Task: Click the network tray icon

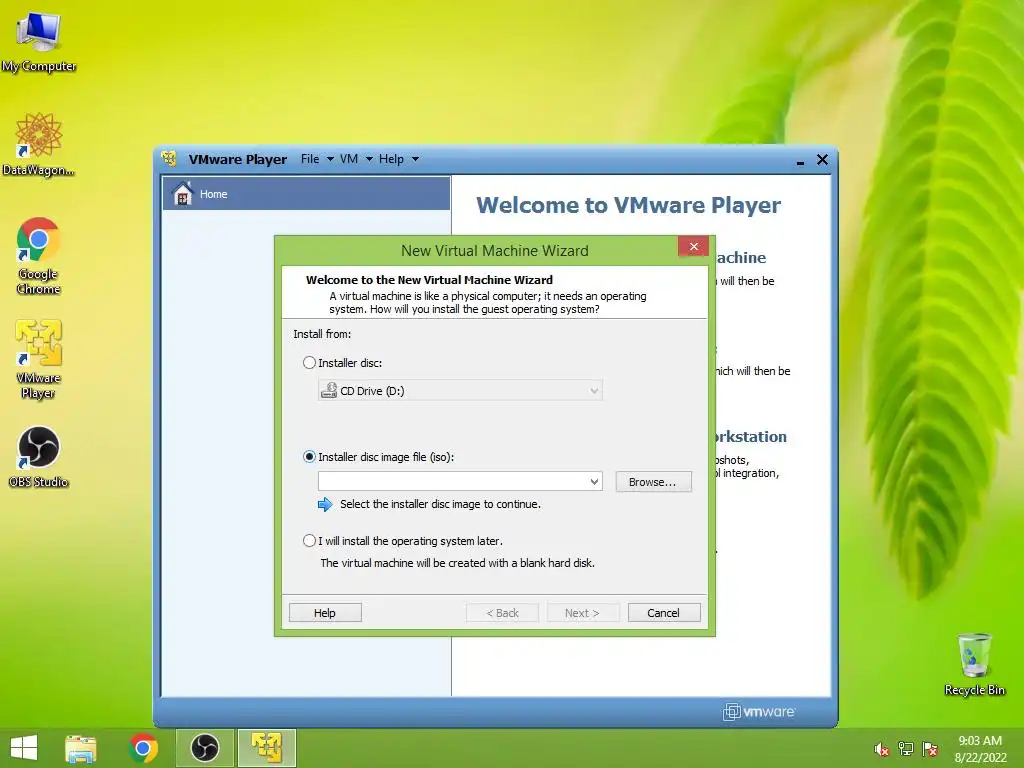Action: coord(906,749)
